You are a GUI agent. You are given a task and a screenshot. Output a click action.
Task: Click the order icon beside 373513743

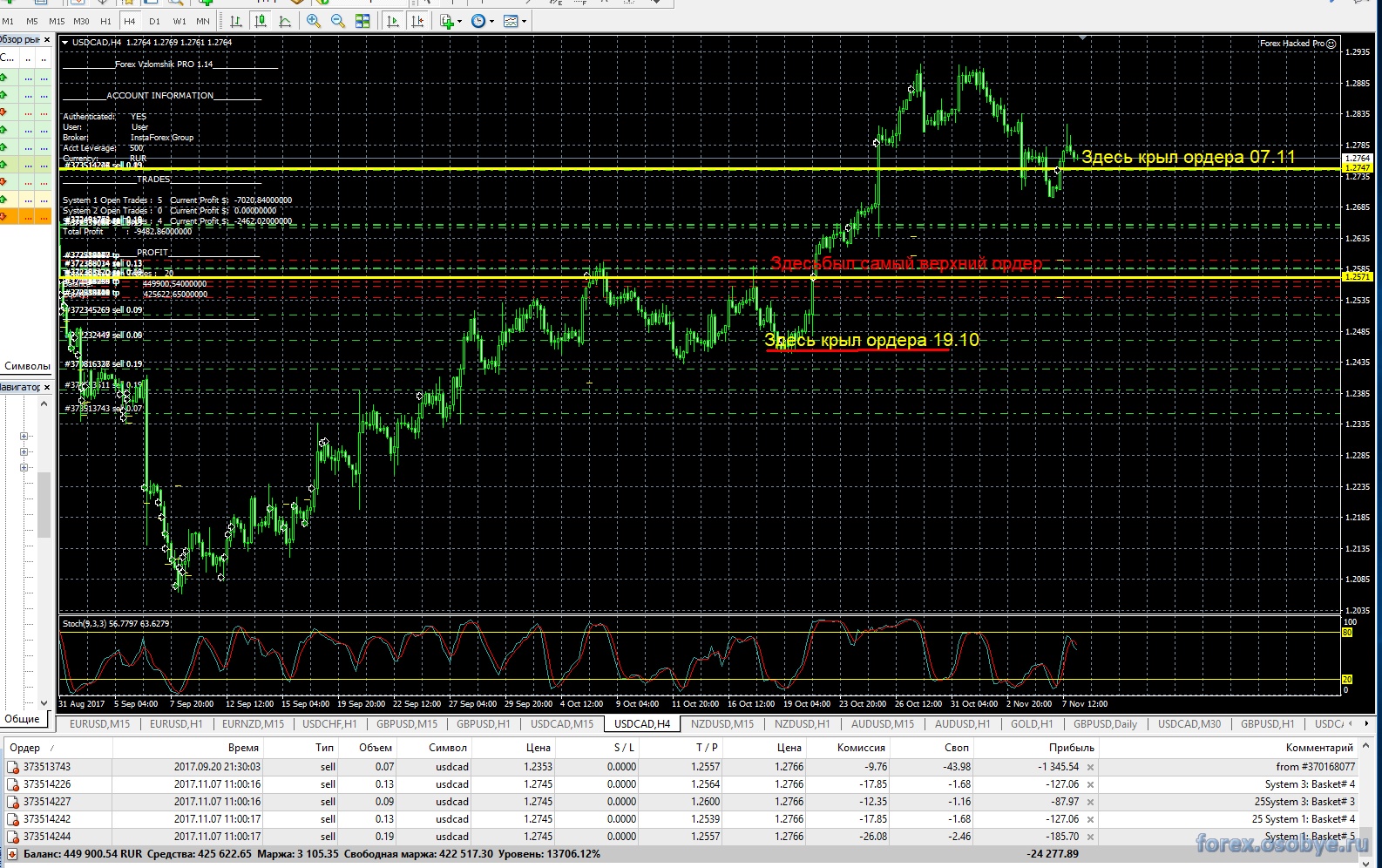pos(13,767)
